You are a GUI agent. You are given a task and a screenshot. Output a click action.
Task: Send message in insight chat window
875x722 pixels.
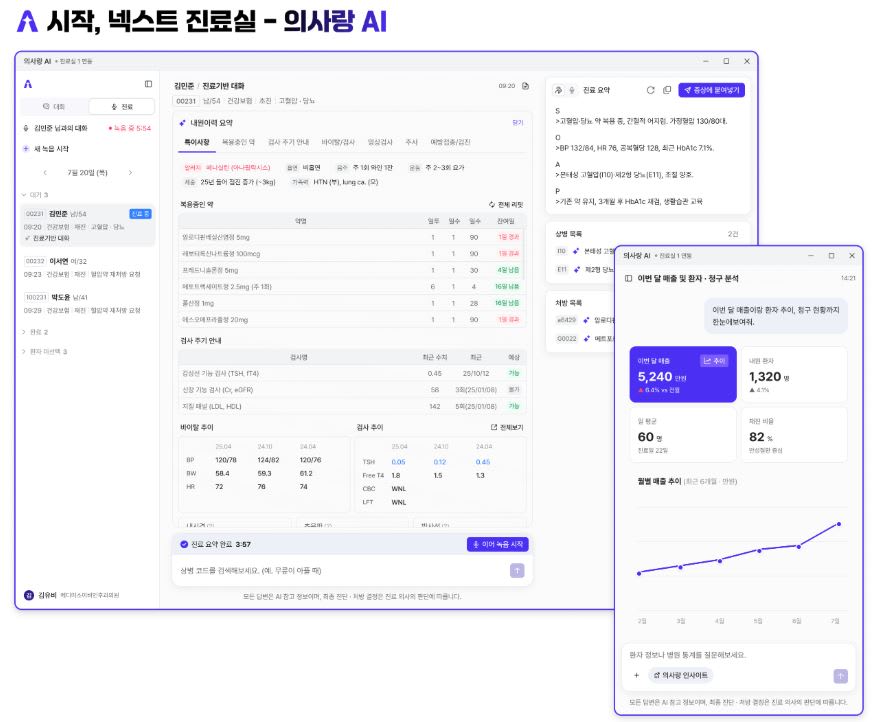pos(840,676)
